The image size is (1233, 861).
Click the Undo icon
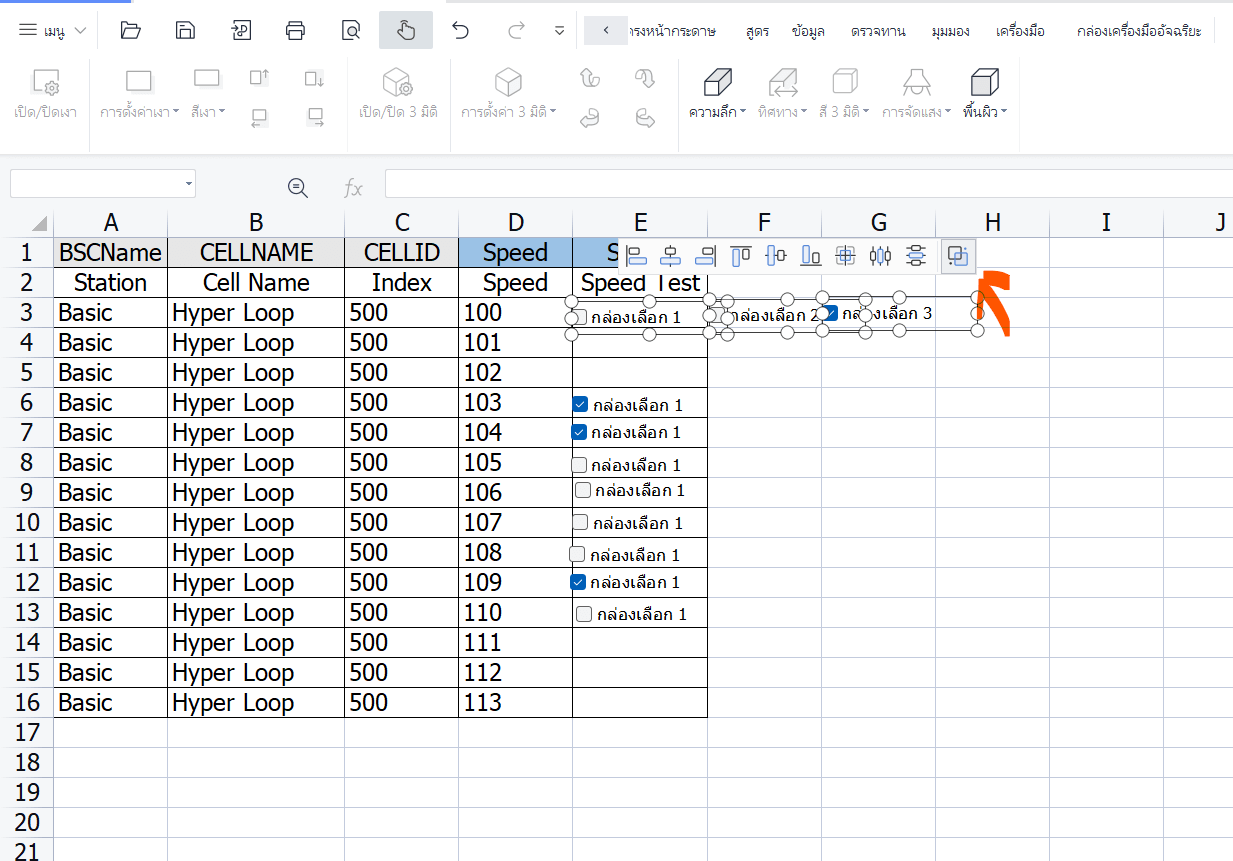point(459,30)
